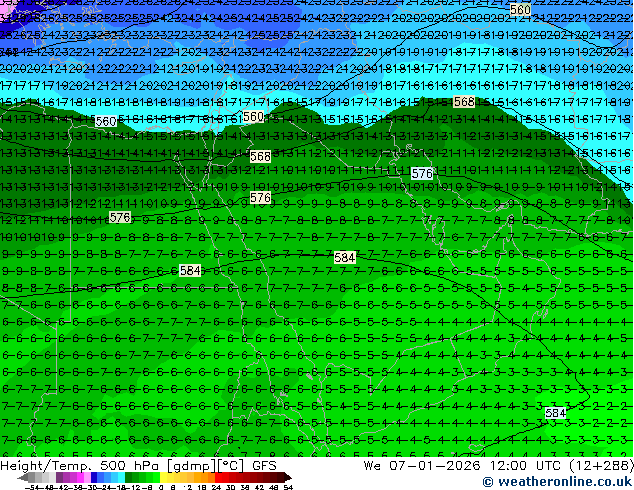Click the grey left arrow end of the legend
Screen dimensions: 634x490
click(x=22, y=477)
